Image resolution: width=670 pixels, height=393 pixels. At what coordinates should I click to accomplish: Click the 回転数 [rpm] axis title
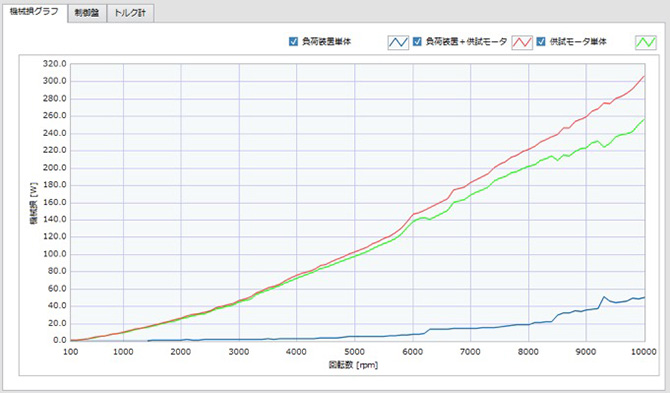[353, 365]
